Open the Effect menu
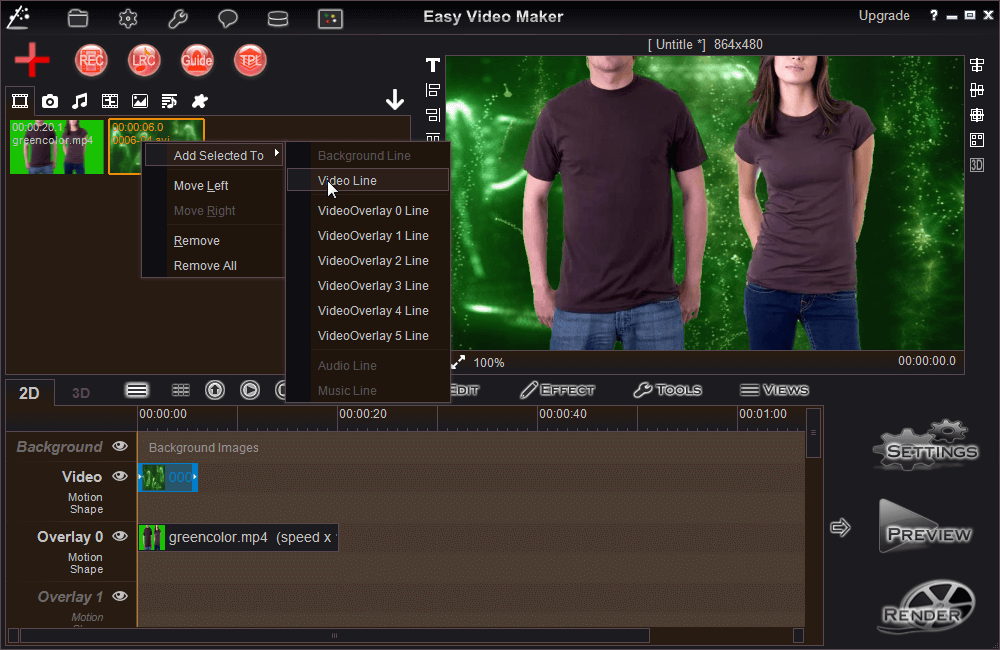This screenshot has width=1000, height=650. click(557, 390)
